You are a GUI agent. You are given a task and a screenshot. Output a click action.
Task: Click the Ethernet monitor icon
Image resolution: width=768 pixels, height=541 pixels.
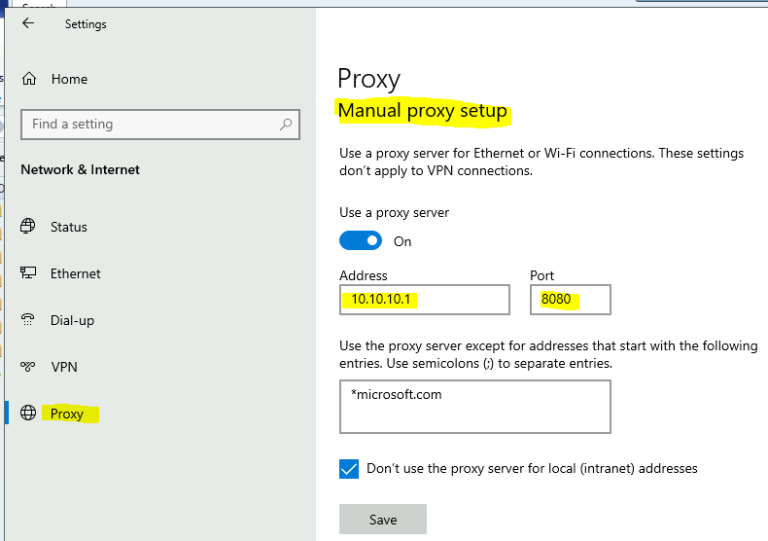[29, 274]
